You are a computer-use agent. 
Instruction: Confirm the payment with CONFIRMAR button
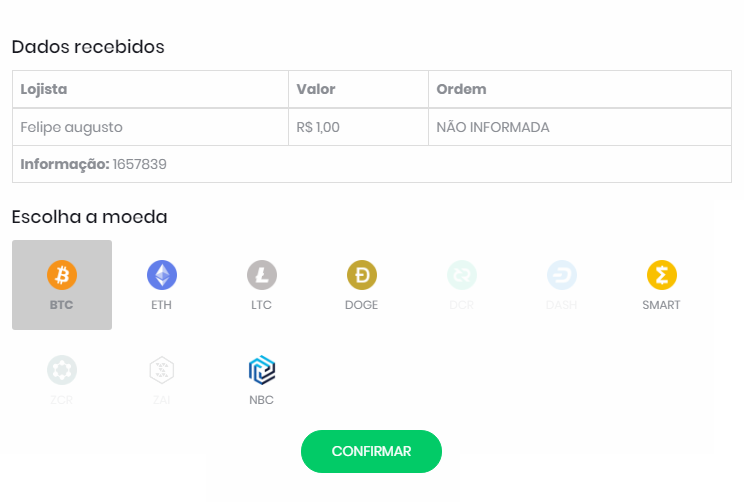pos(372,451)
